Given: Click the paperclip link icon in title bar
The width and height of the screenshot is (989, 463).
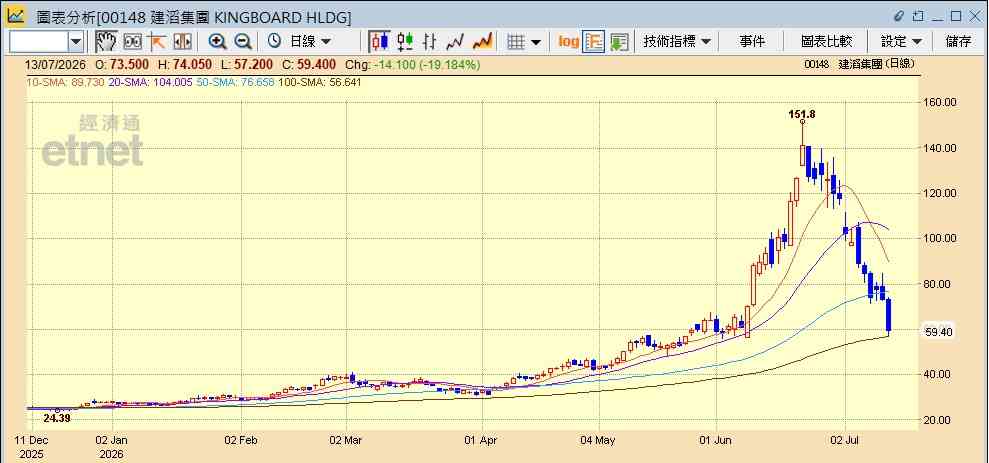Looking at the screenshot, I should click(x=899, y=16).
